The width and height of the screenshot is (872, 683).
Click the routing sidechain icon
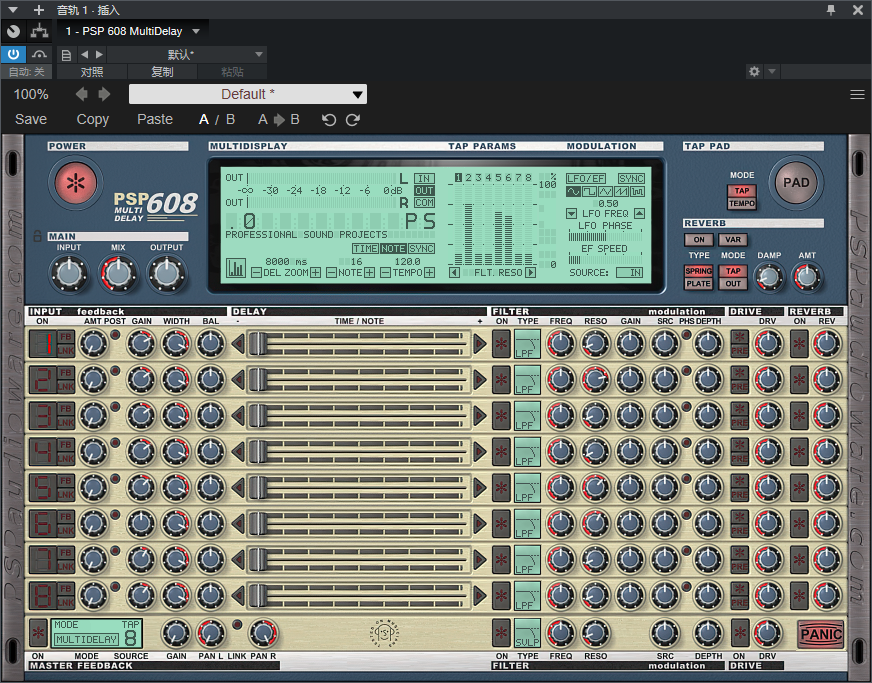click(39, 31)
